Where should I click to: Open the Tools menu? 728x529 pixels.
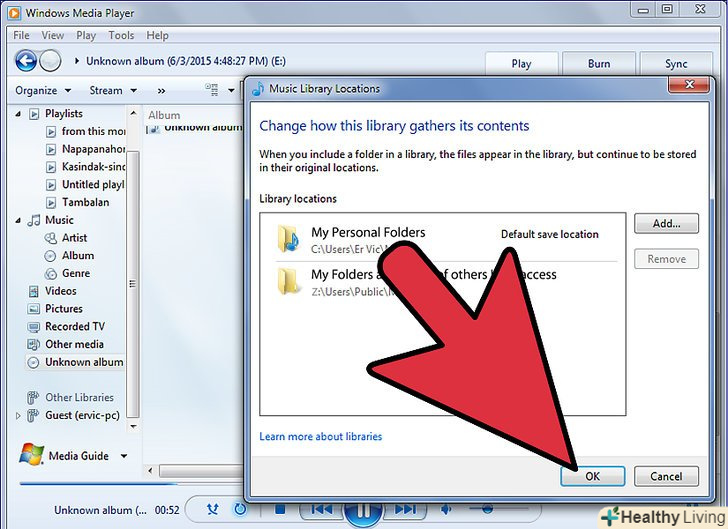pos(121,35)
